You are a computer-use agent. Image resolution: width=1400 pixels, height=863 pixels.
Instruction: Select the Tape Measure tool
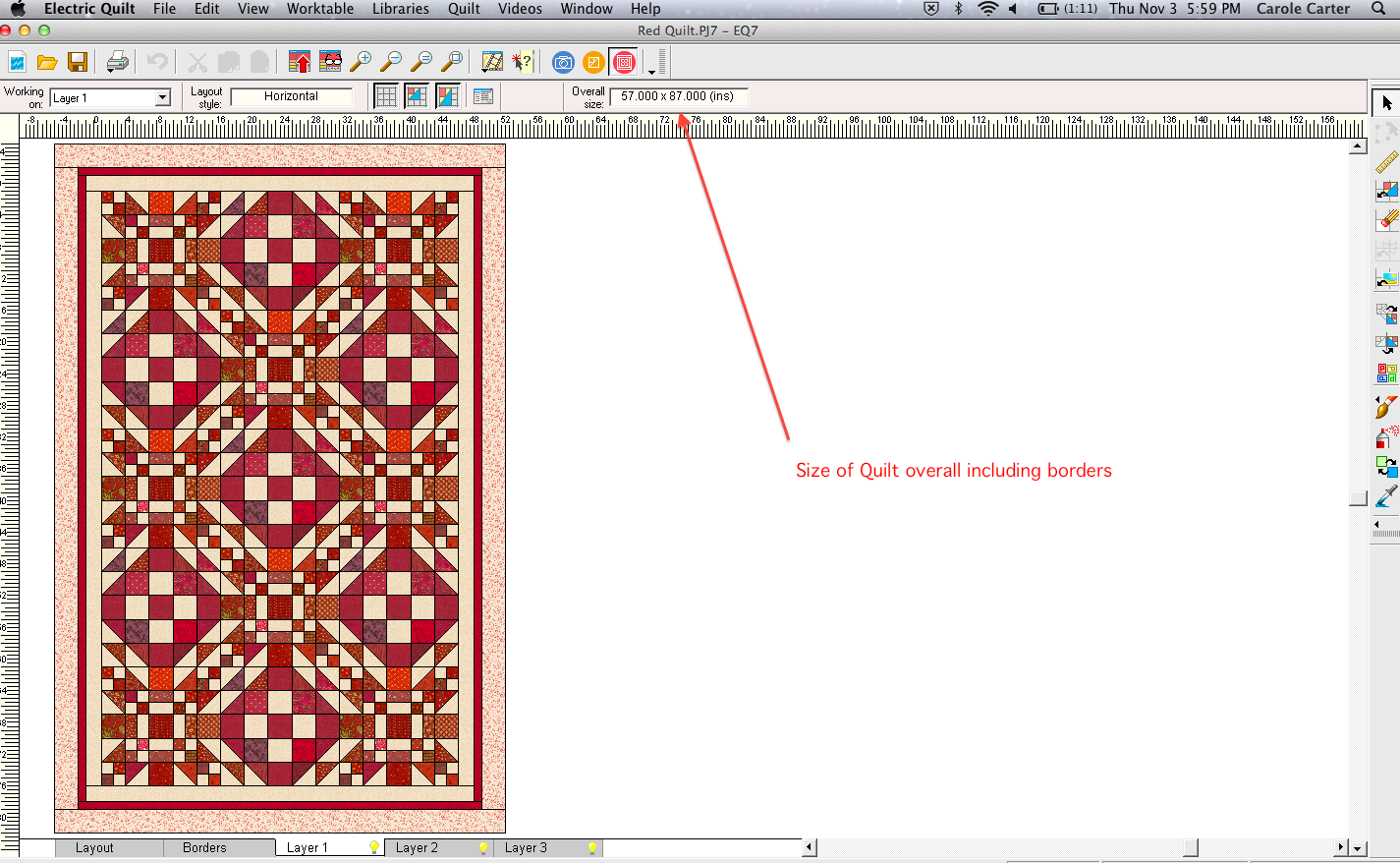[1386, 162]
